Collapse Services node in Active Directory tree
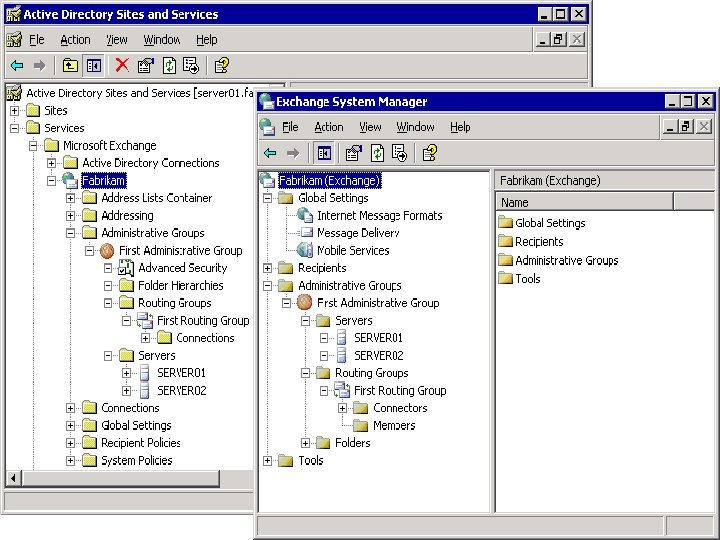720x540 pixels. [15, 128]
